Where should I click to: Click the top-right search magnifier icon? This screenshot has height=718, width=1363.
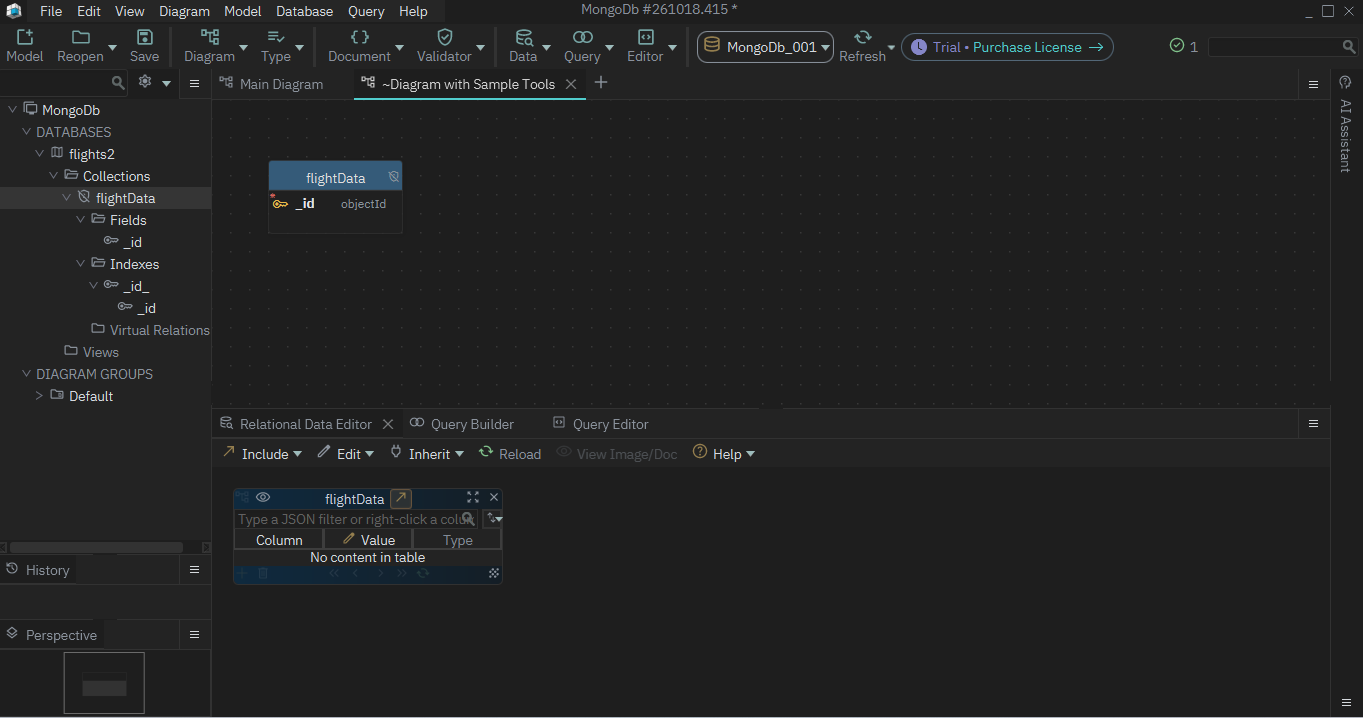1349,47
